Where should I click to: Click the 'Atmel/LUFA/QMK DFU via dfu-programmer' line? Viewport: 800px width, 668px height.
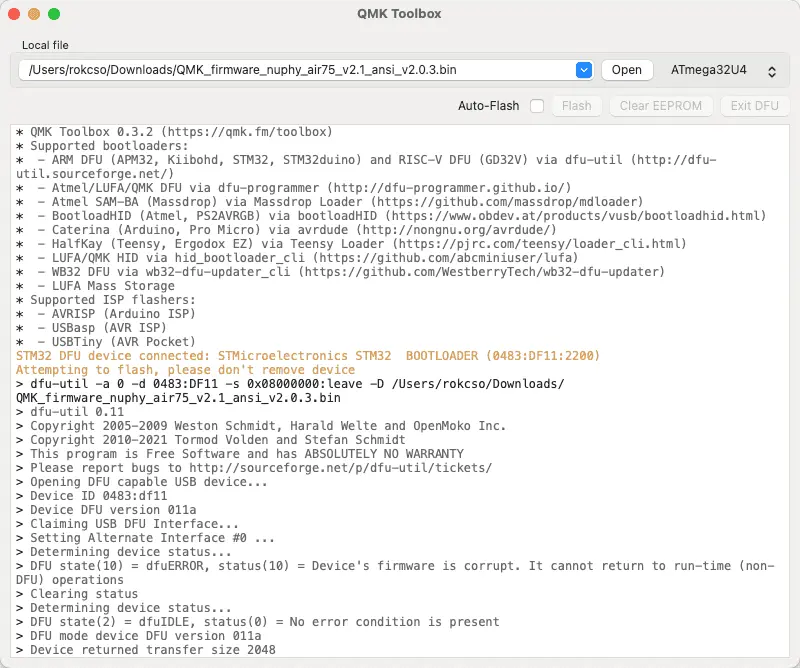[293, 188]
